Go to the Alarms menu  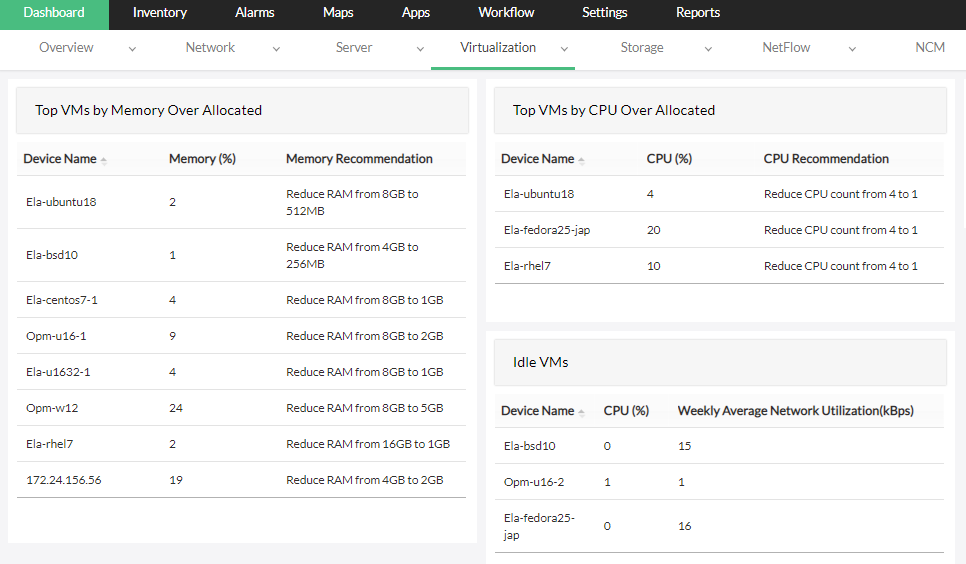point(255,13)
